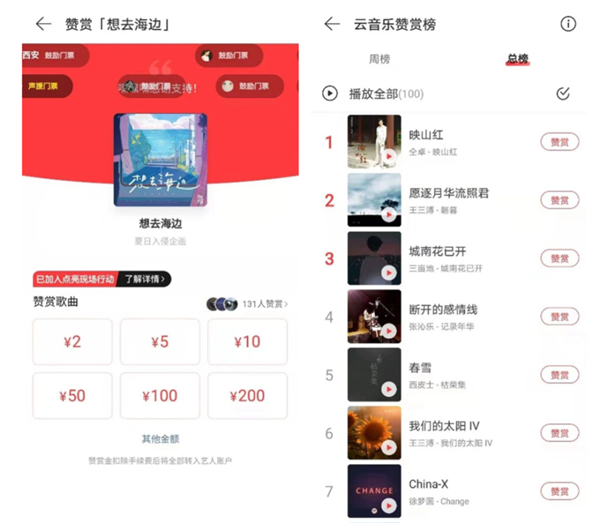Viewport: 600px width, 523px height.
Task: Play 春雪 via its cover play icon
Action: 389,389
